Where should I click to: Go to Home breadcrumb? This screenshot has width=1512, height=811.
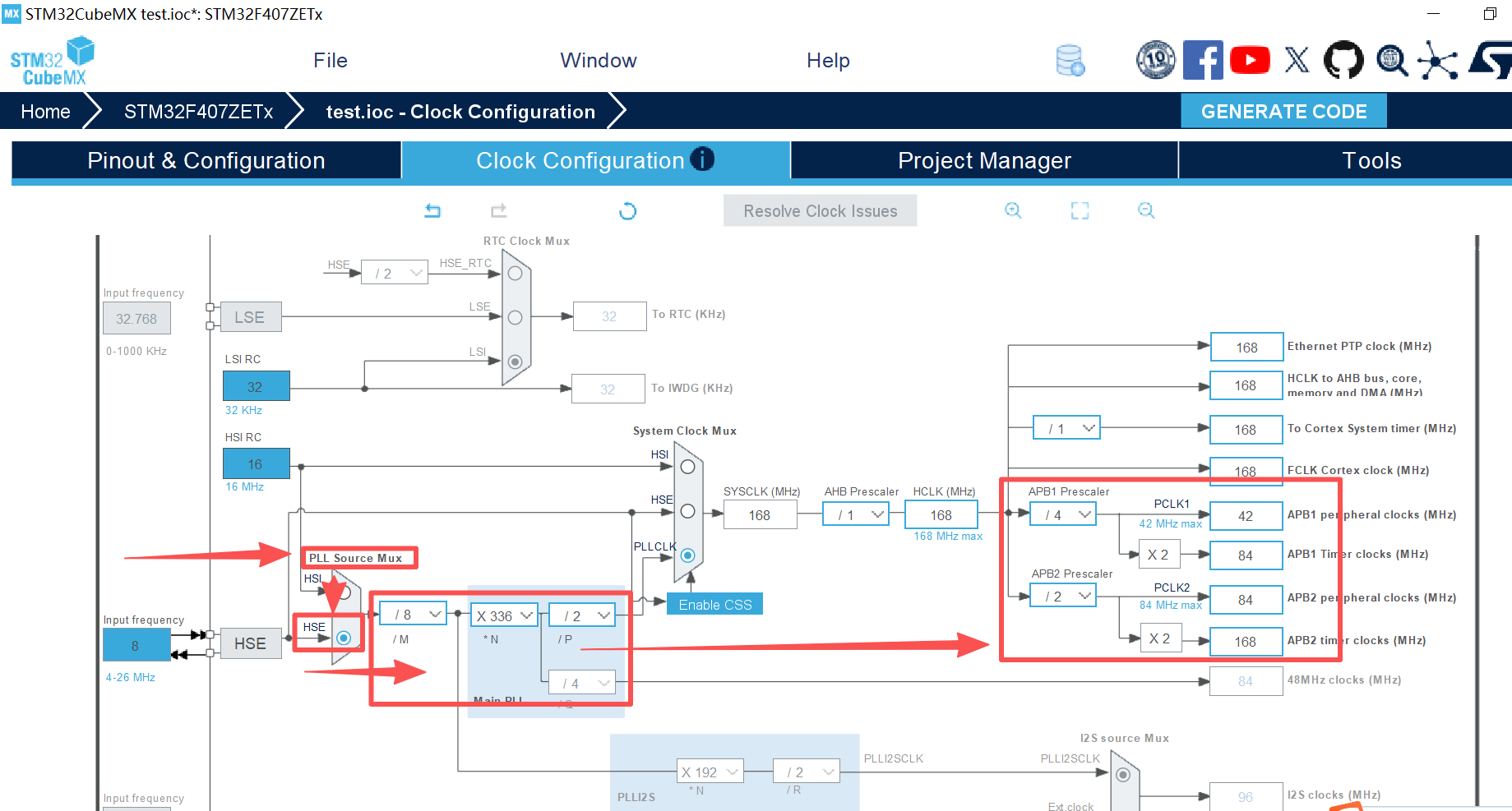coord(46,112)
